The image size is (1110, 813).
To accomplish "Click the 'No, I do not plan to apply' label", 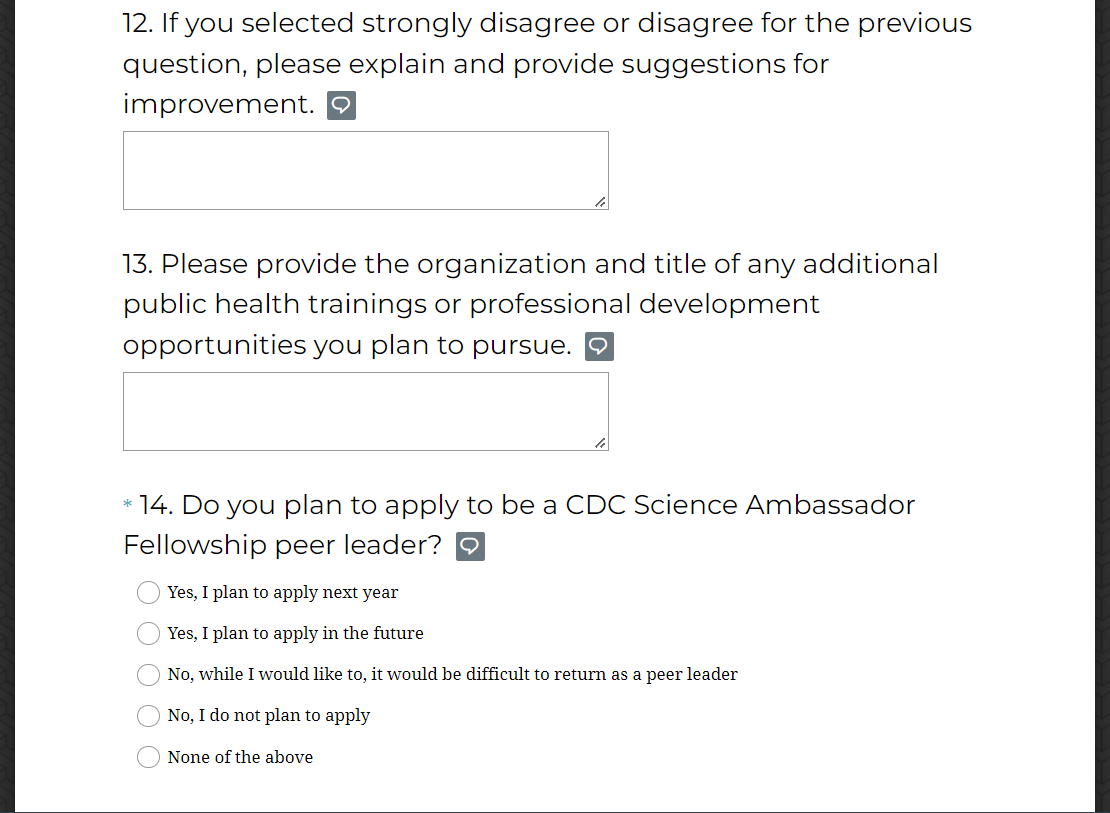I will (x=268, y=716).
